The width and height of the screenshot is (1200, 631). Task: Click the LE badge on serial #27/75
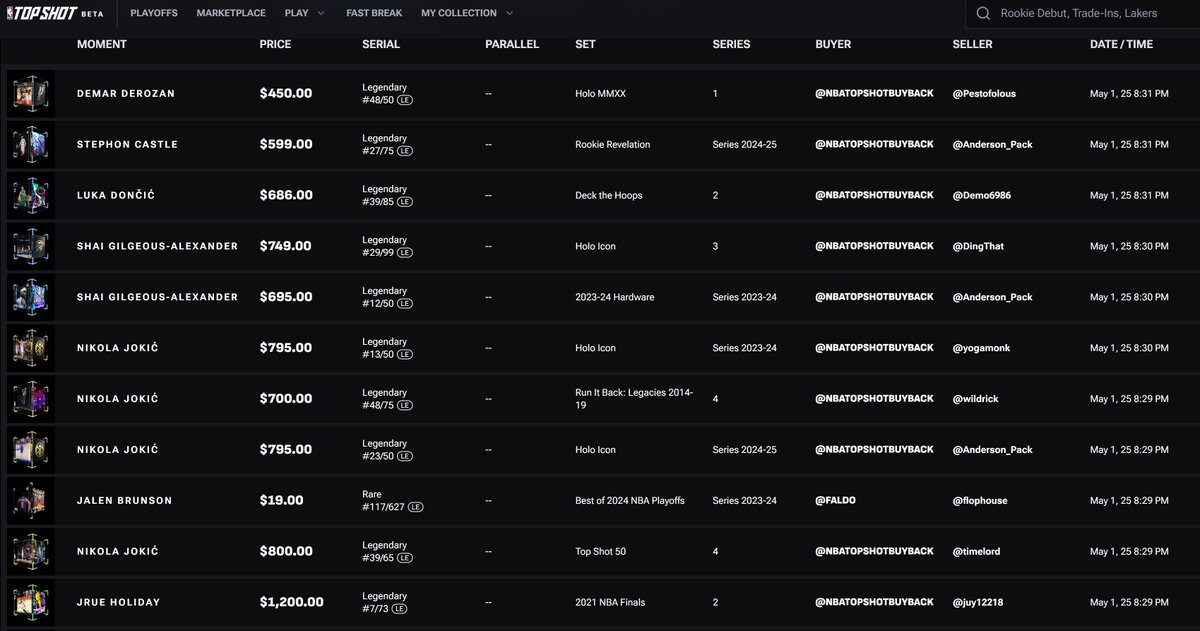click(x=405, y=151)
